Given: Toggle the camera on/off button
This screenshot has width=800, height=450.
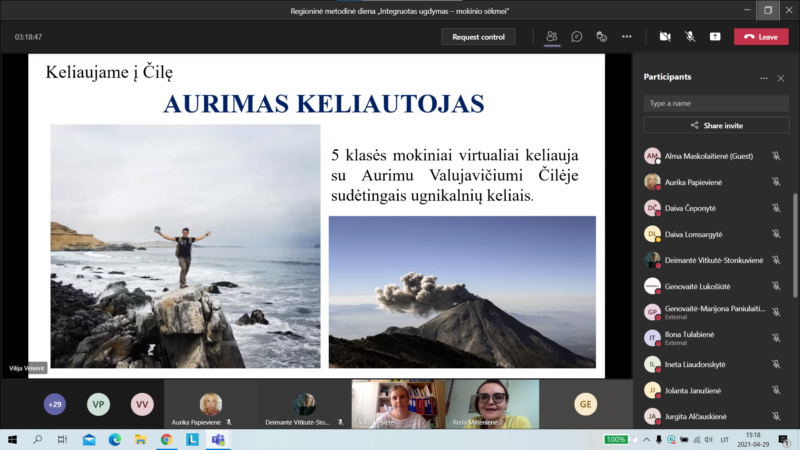Looking at the screenshot, I should [x=665, y=37].
